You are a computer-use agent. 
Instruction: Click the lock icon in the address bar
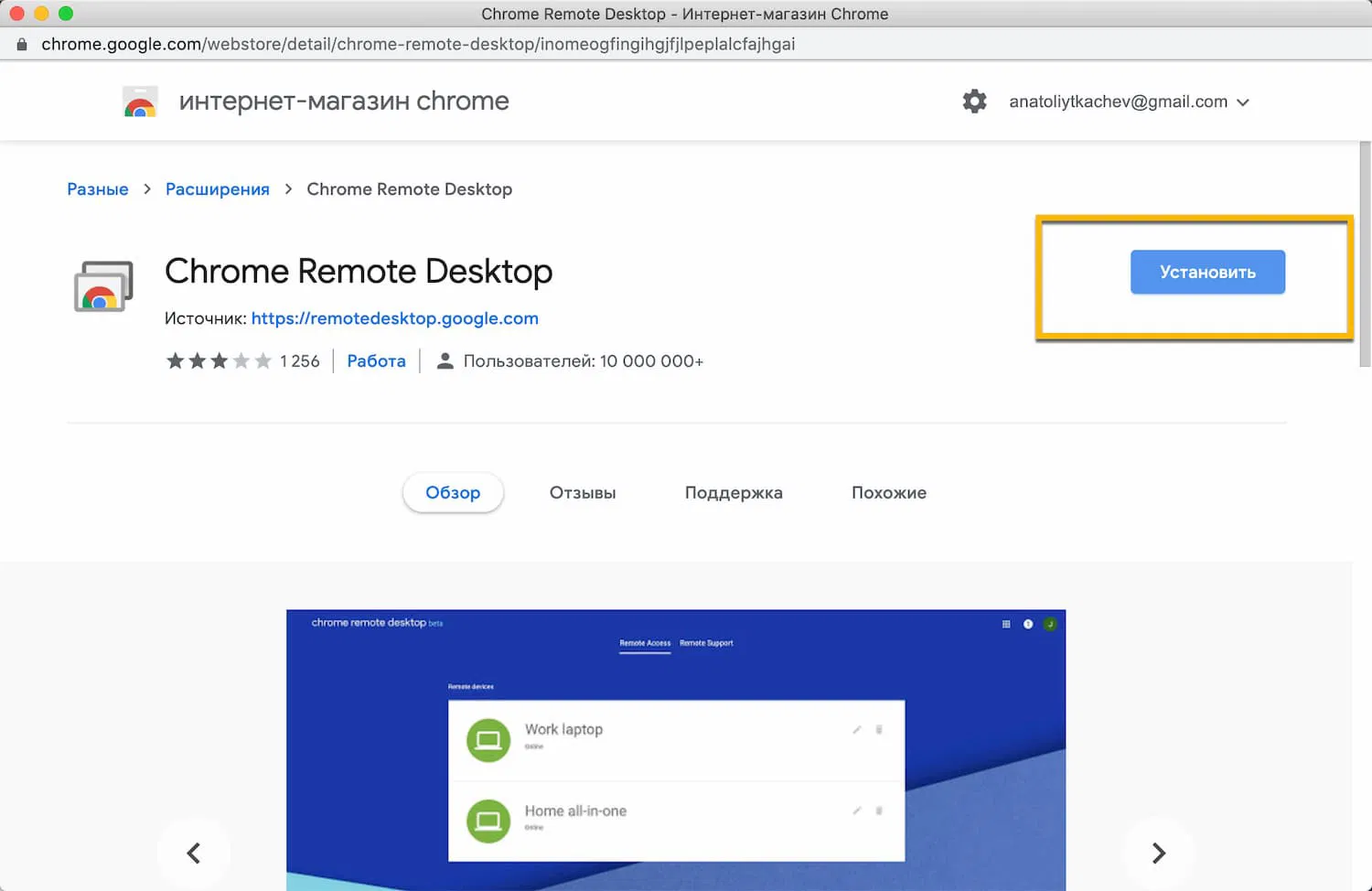pos(22,44)
